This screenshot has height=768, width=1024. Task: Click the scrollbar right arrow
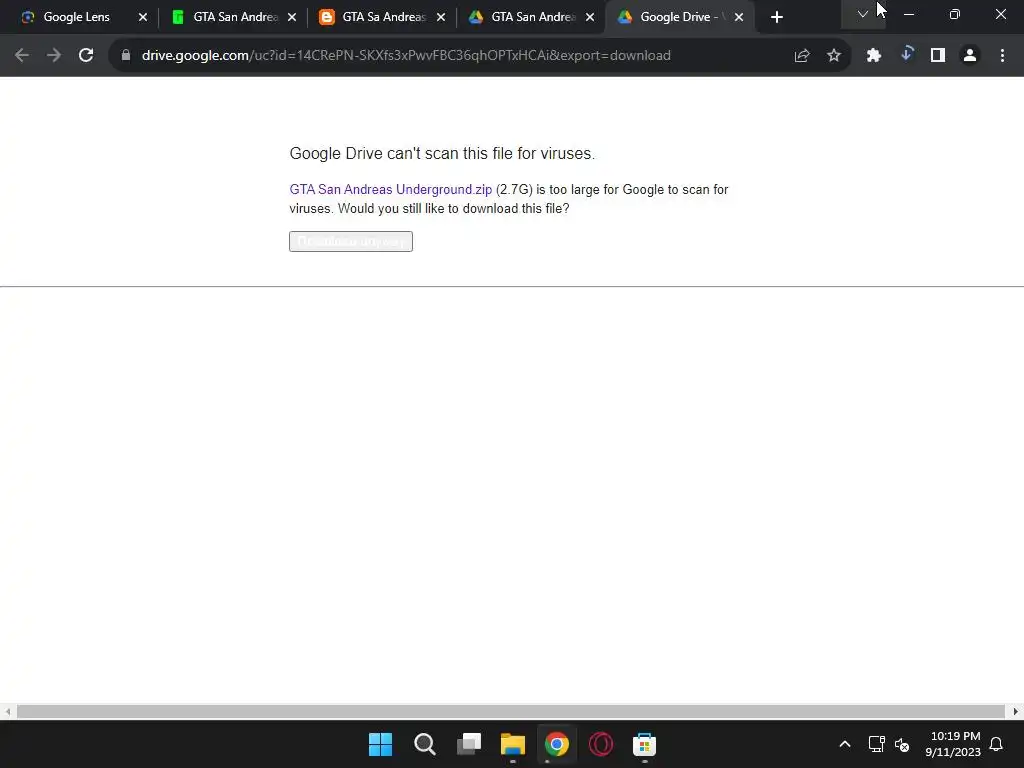click(1016, 711)
